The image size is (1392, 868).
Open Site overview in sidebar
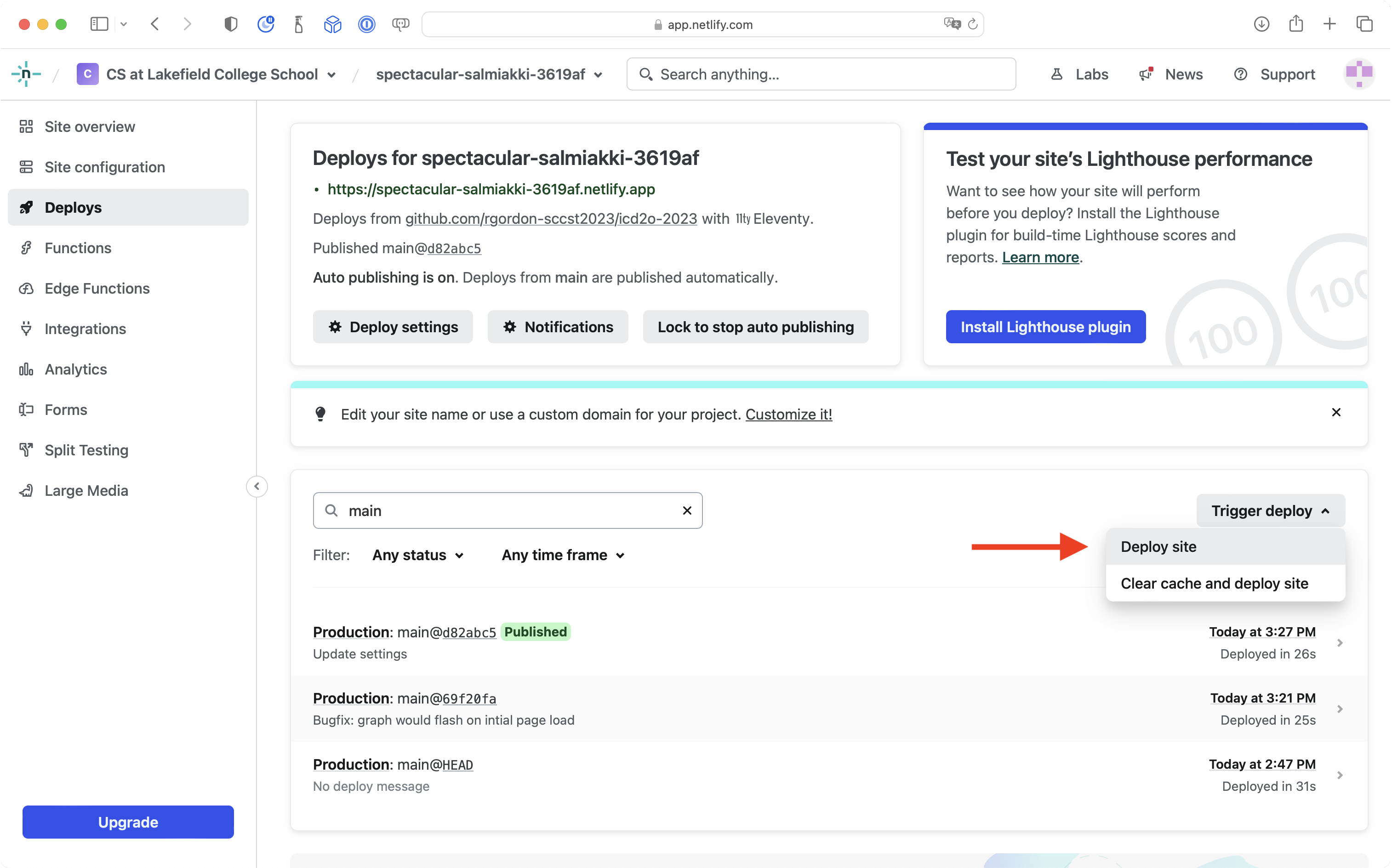tap(128, 126)
